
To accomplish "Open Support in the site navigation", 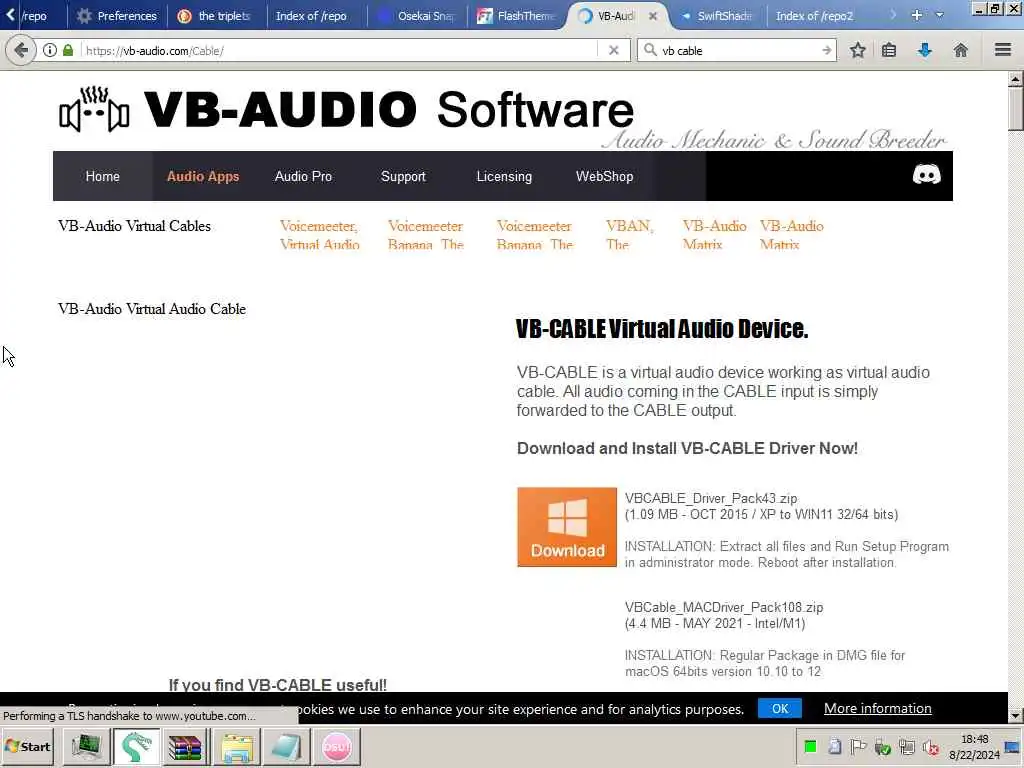I will [403, 176].
